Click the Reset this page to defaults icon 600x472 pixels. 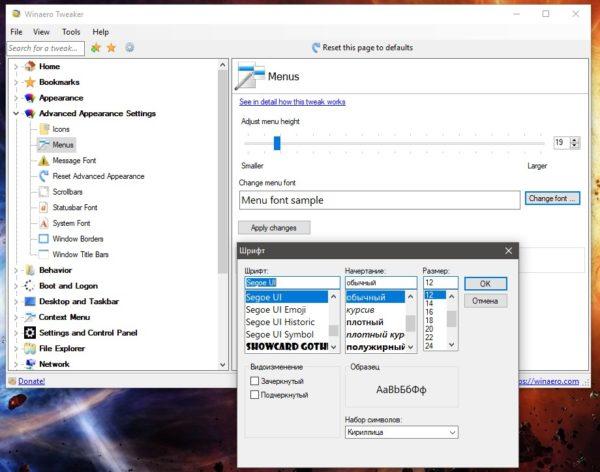(x=316, y=47)
